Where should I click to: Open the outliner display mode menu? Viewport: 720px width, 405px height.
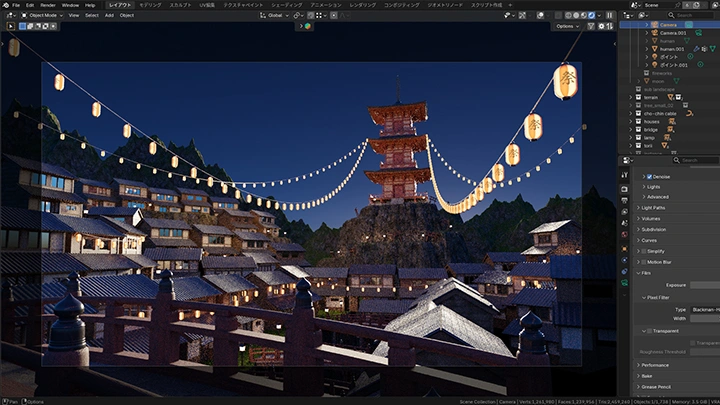click(x=643, y=15)
